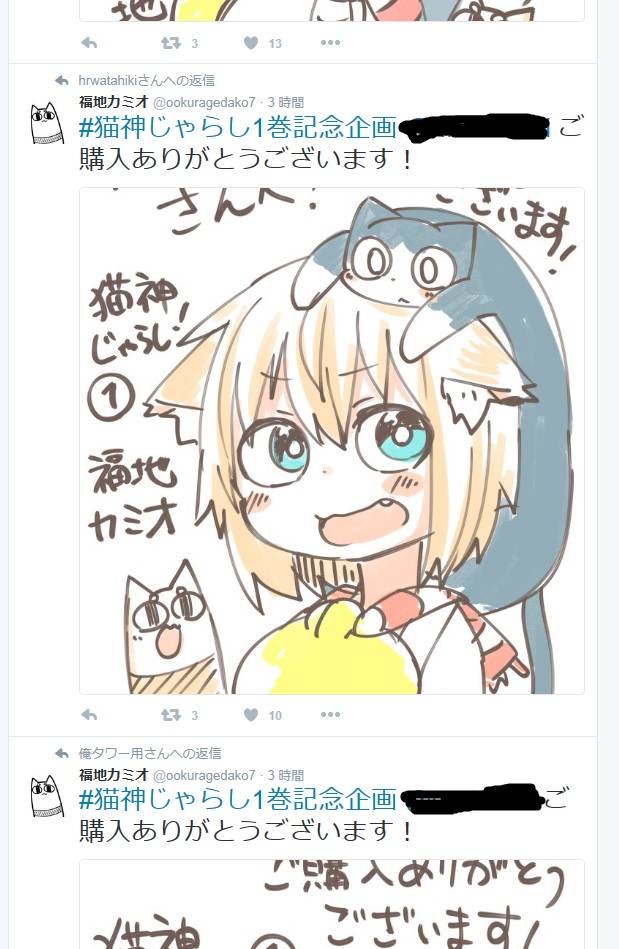Viewport: 619px width, 949px height.
Task: Retweet the top tweet with 3 retweets
Action: 171,43
